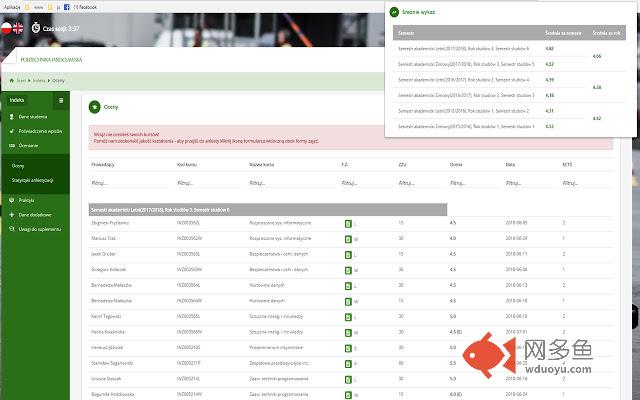
Task: Click the home icon in the breadcrumb
Action: 11,80
